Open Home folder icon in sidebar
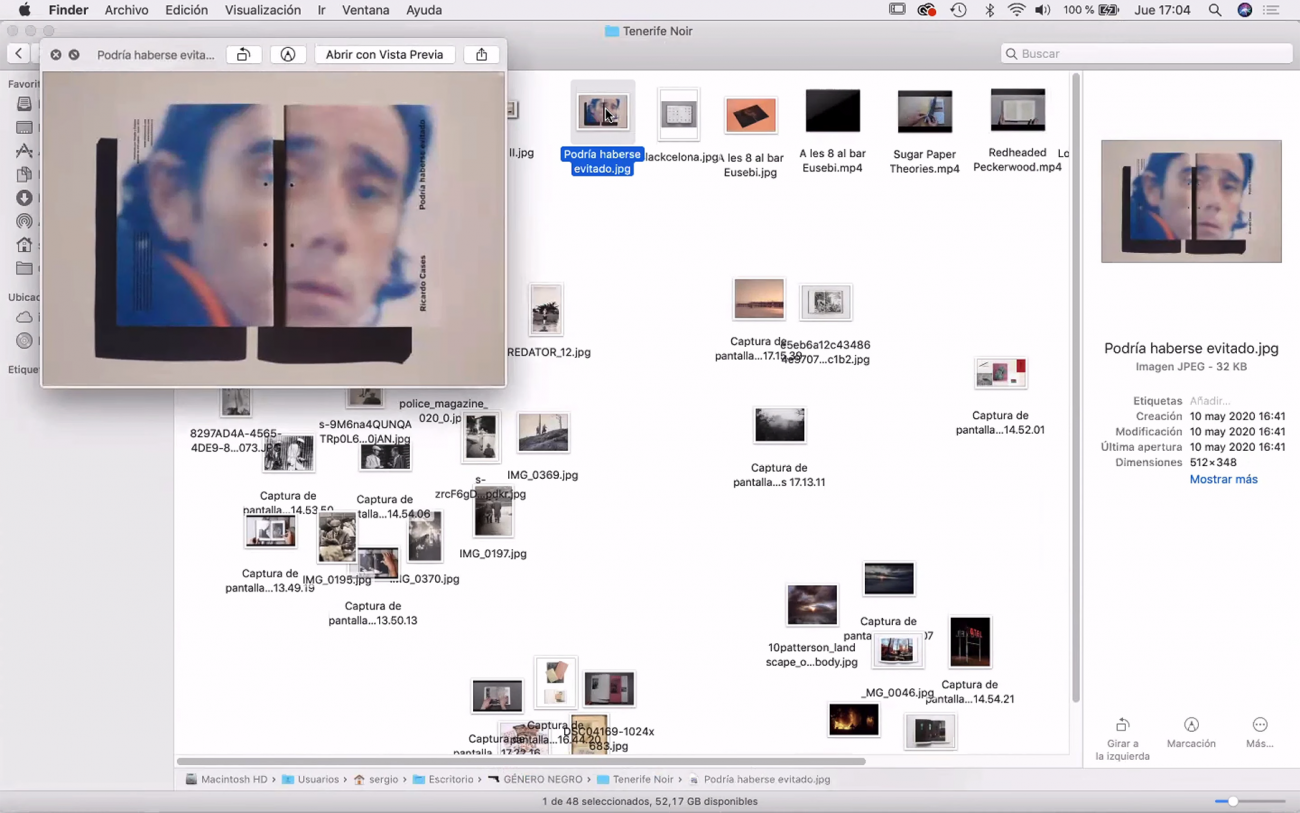The width and height of the screenshot is (1300, 813). (25, 245)
